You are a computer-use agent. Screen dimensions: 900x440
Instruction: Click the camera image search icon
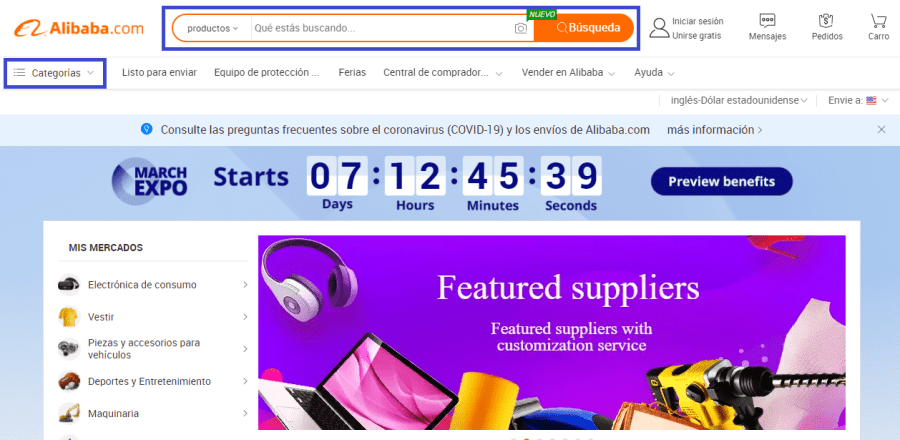coord(521,28)
